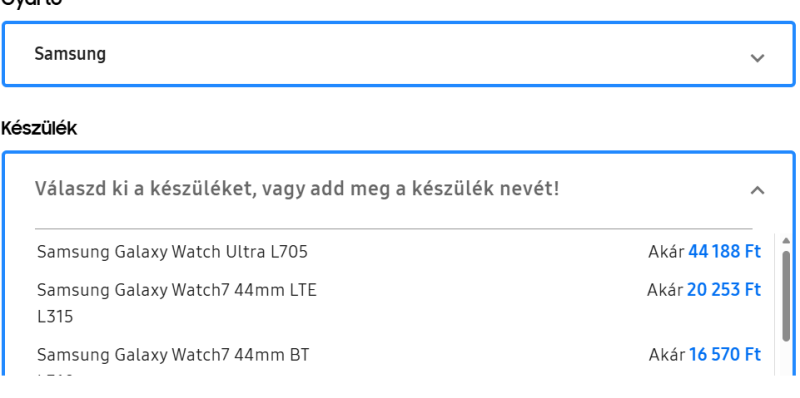Collapse the device list with the chevron-up arrow
800x398 pixels.
(757, 190)
